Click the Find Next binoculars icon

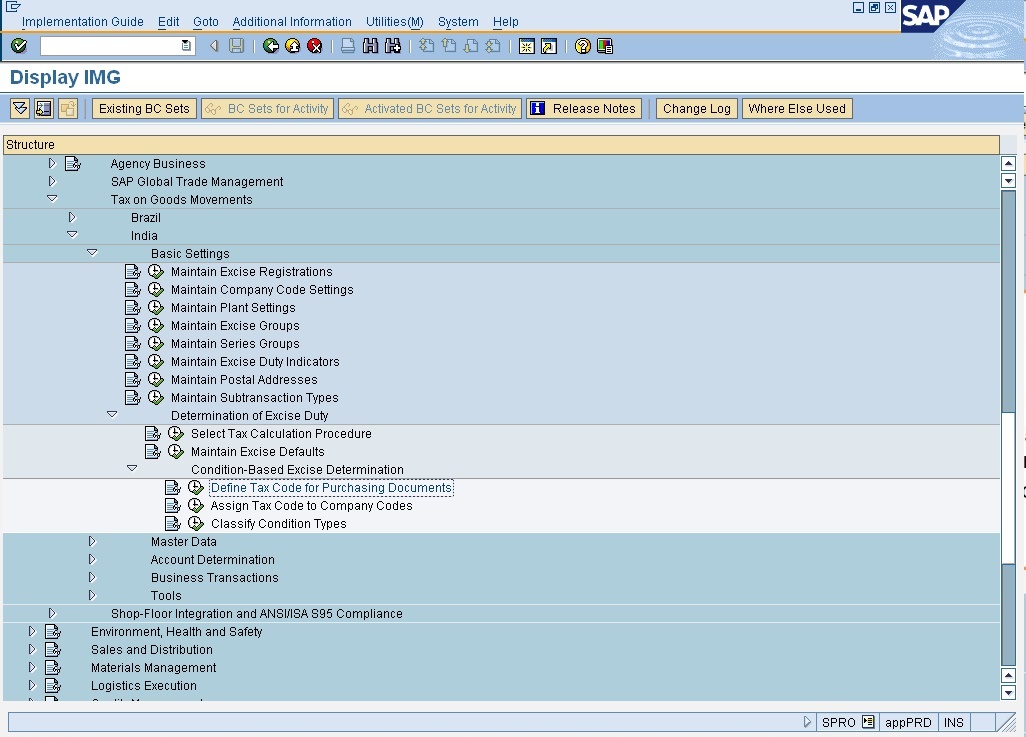(x=393, y=46)
